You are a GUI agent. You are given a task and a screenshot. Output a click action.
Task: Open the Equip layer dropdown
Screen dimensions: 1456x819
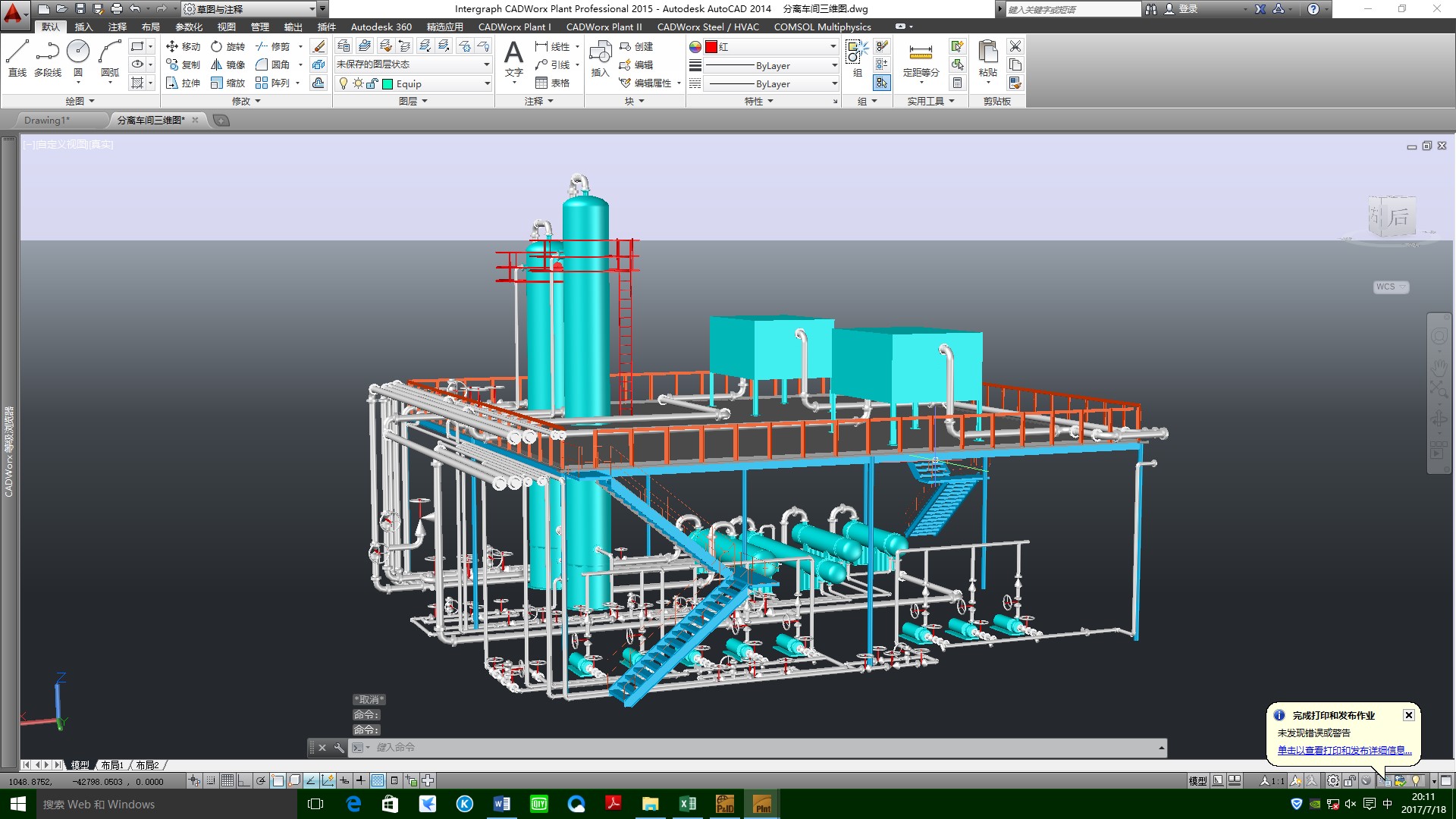tap(487, 83)
